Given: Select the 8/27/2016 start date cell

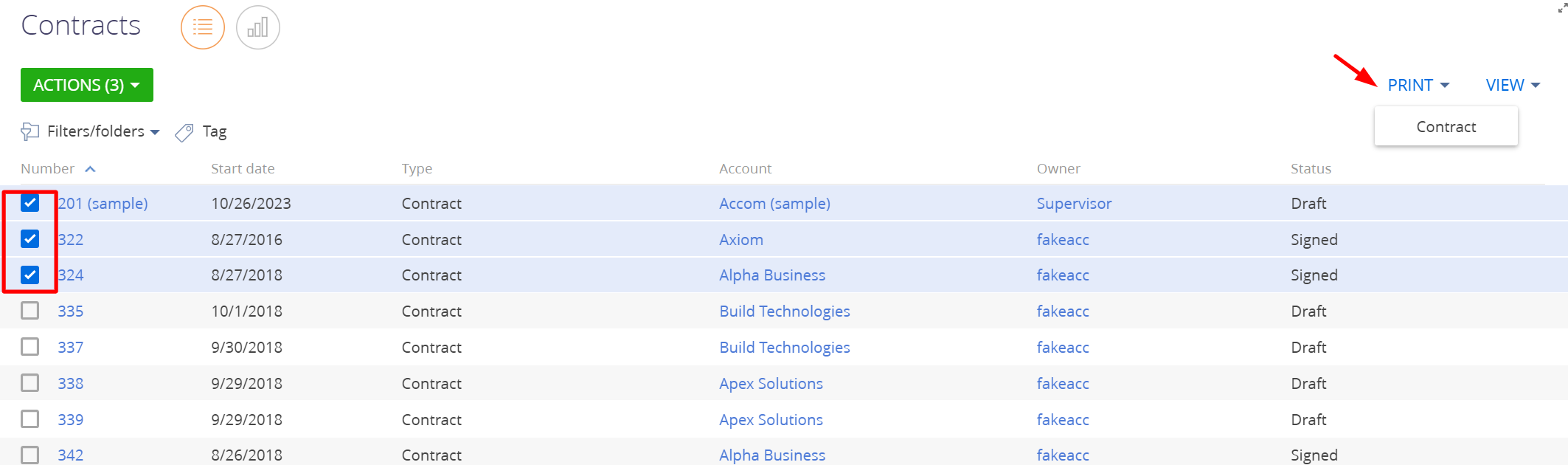Looking at the screenshot, I should click(246, 239).
